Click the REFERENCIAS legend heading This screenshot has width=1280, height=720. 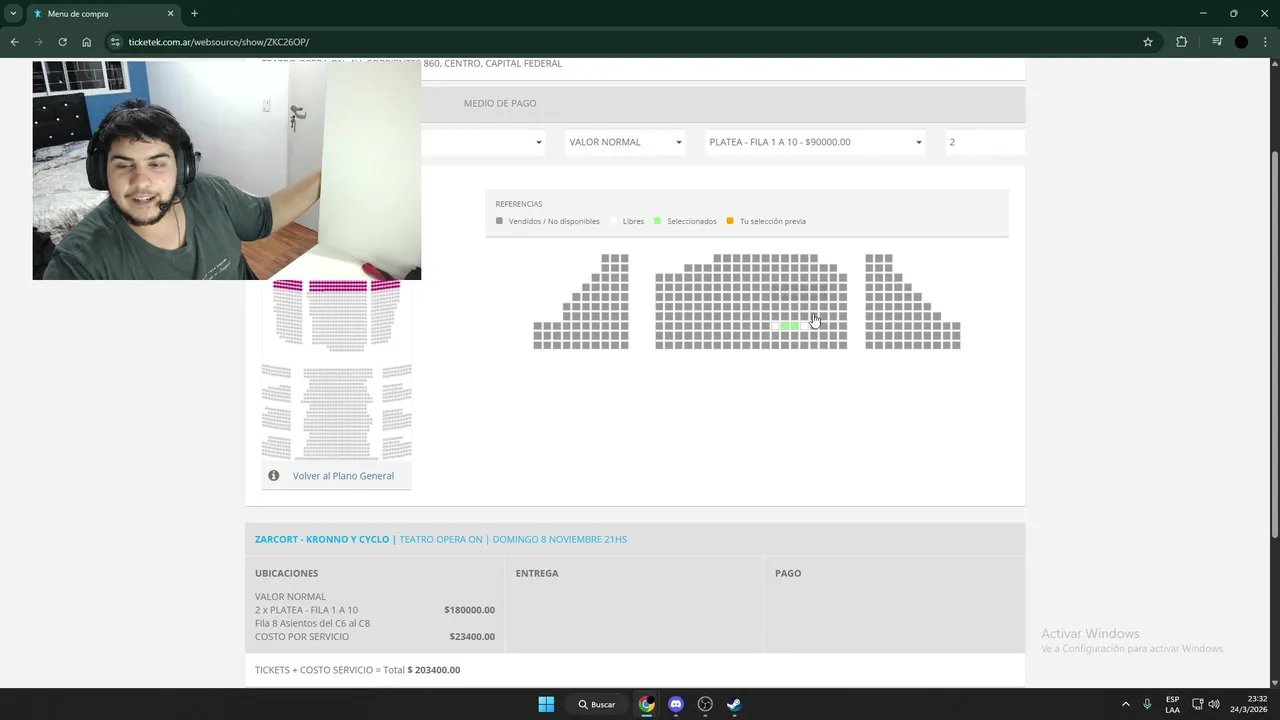point(518,204)
